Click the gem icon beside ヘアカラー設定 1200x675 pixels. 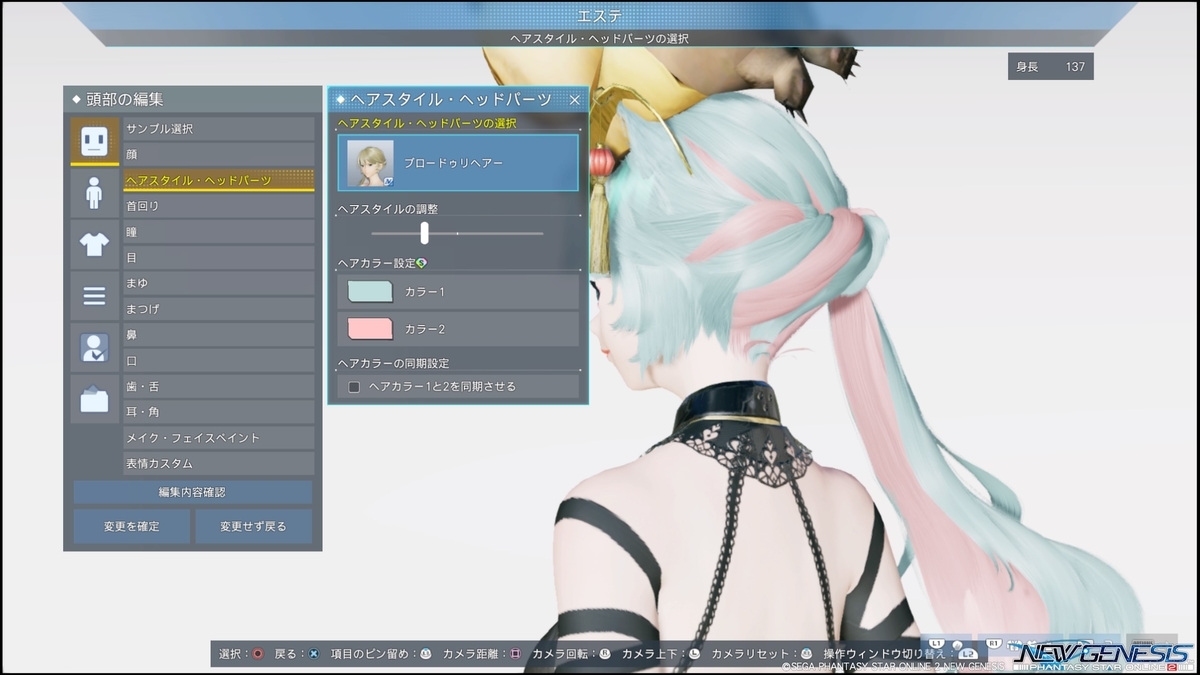click(422, 263)
